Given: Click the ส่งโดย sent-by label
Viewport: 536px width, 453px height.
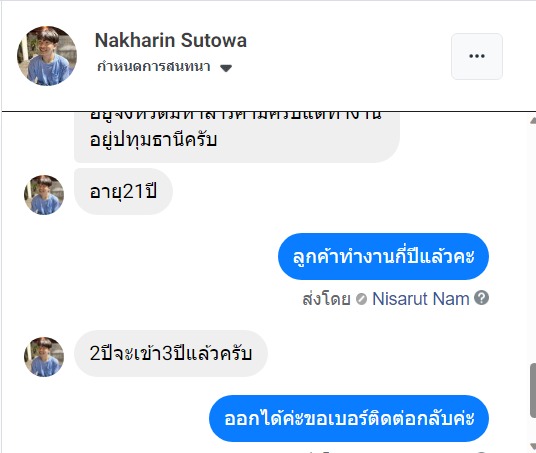Looking at the screenshot, I should [326, 299].
